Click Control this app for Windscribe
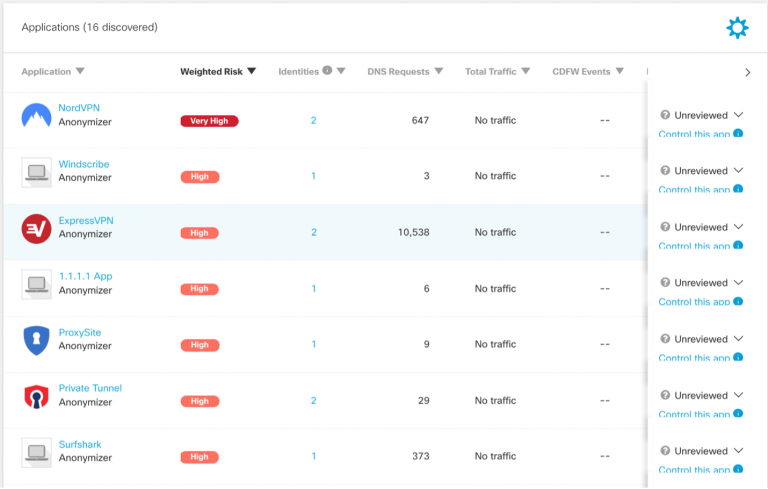 694,190
